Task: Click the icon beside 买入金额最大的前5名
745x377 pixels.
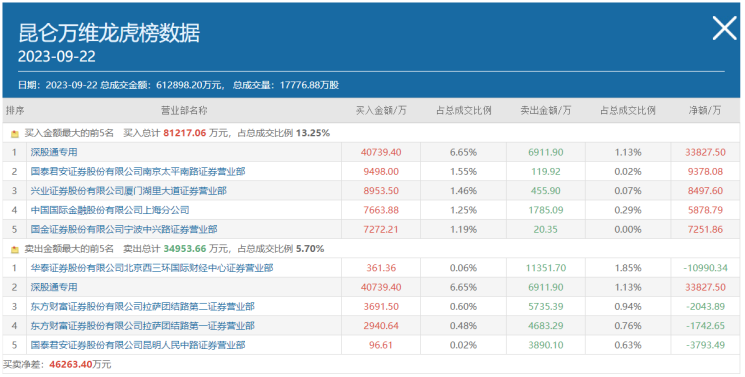Action: pos(15,134)
